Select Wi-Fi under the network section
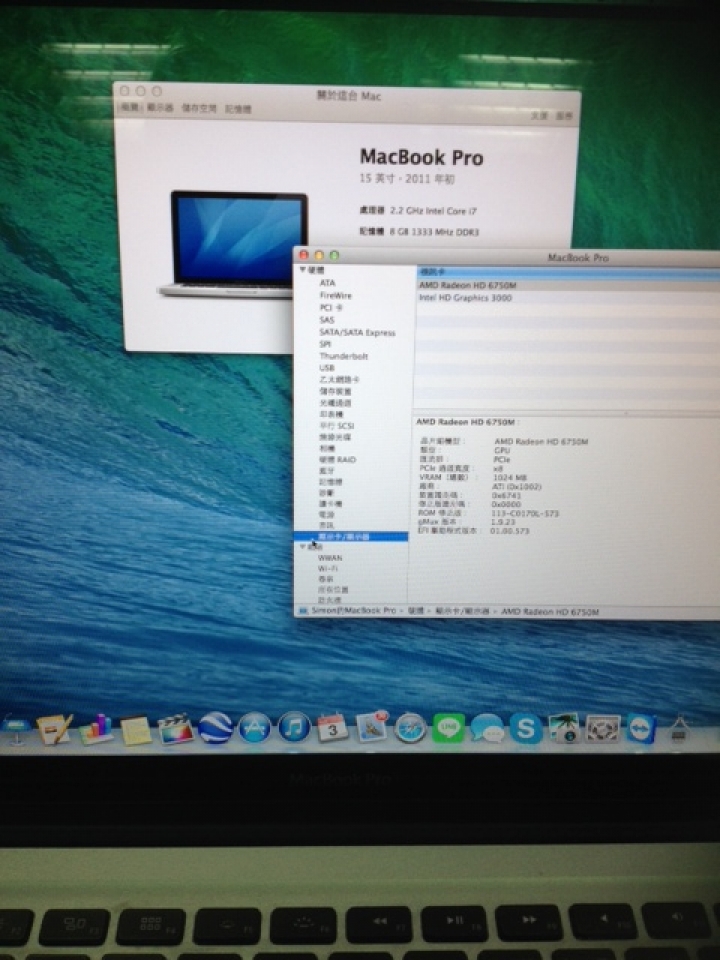The width and height of the screenshot is (720, 960). 328,569
